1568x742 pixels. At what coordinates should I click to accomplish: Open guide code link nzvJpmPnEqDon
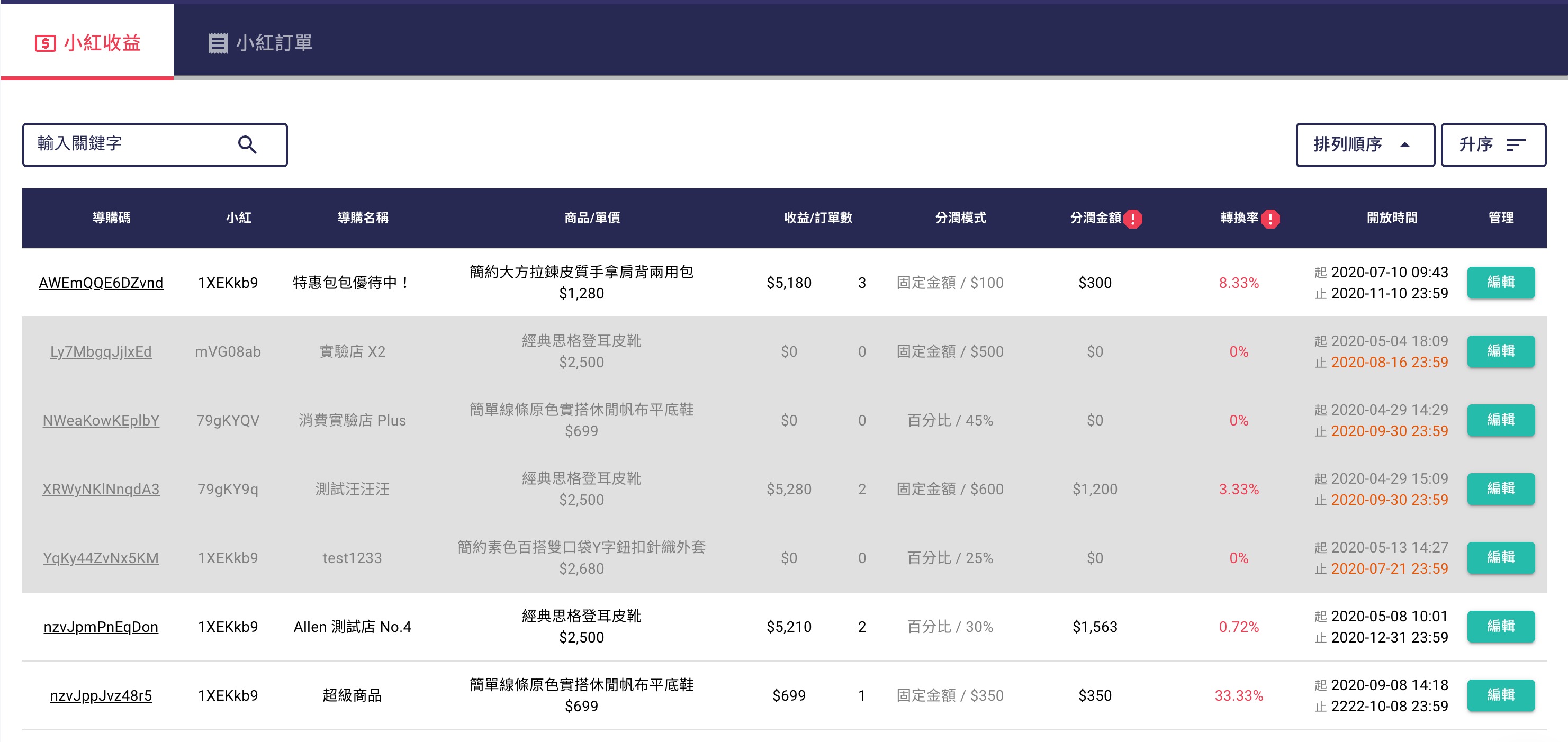tap(101, 626)
